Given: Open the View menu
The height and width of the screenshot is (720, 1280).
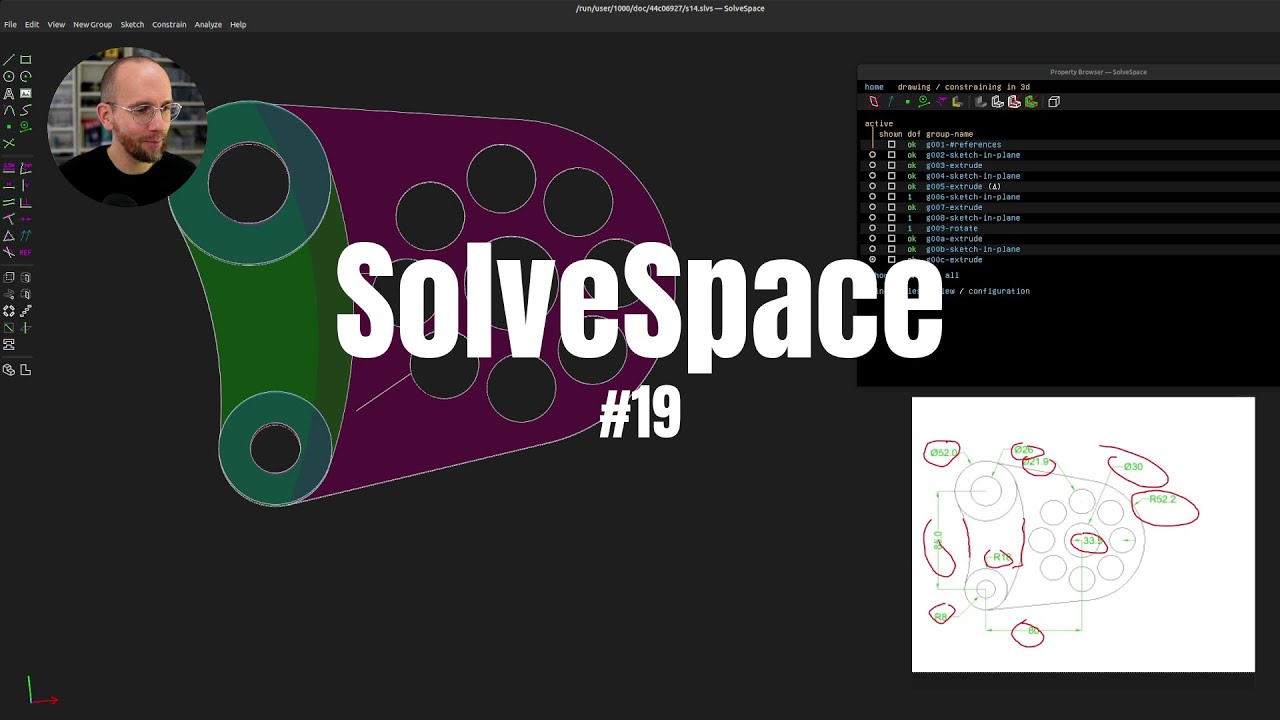Looking at the screenshot, I should (56, 24).
